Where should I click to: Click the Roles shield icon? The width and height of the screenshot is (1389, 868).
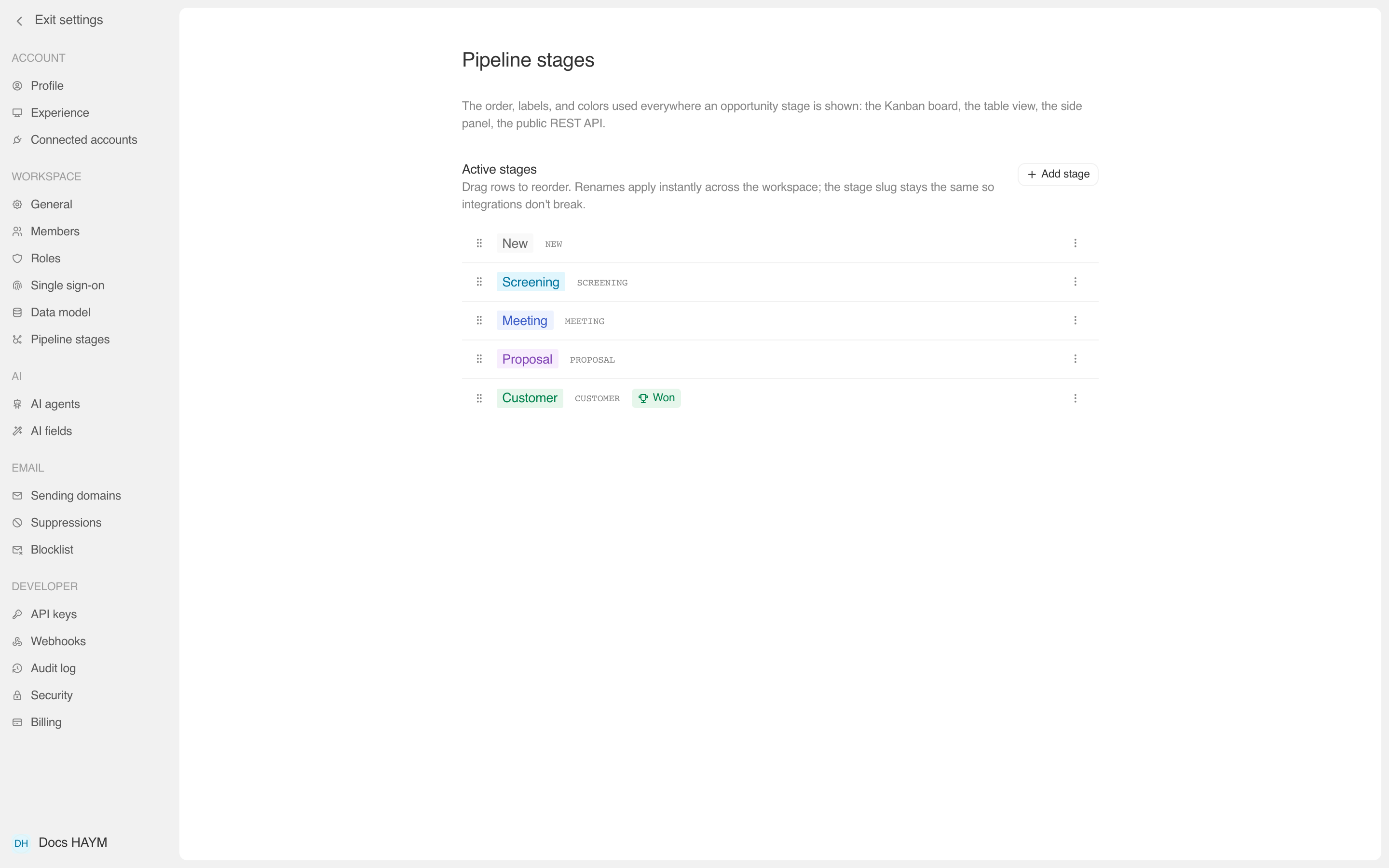click(17, 258)
